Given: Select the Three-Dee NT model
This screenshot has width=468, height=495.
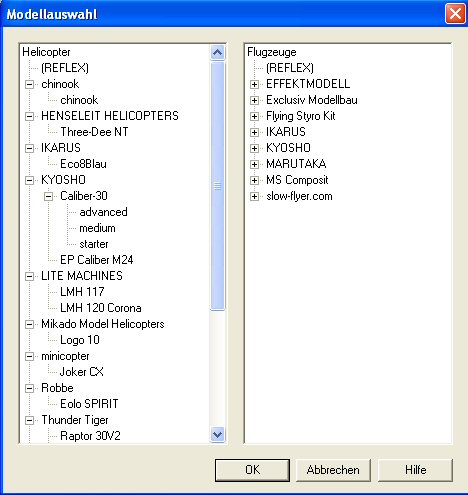Looking at the screenshot, I should coord(94,132).
